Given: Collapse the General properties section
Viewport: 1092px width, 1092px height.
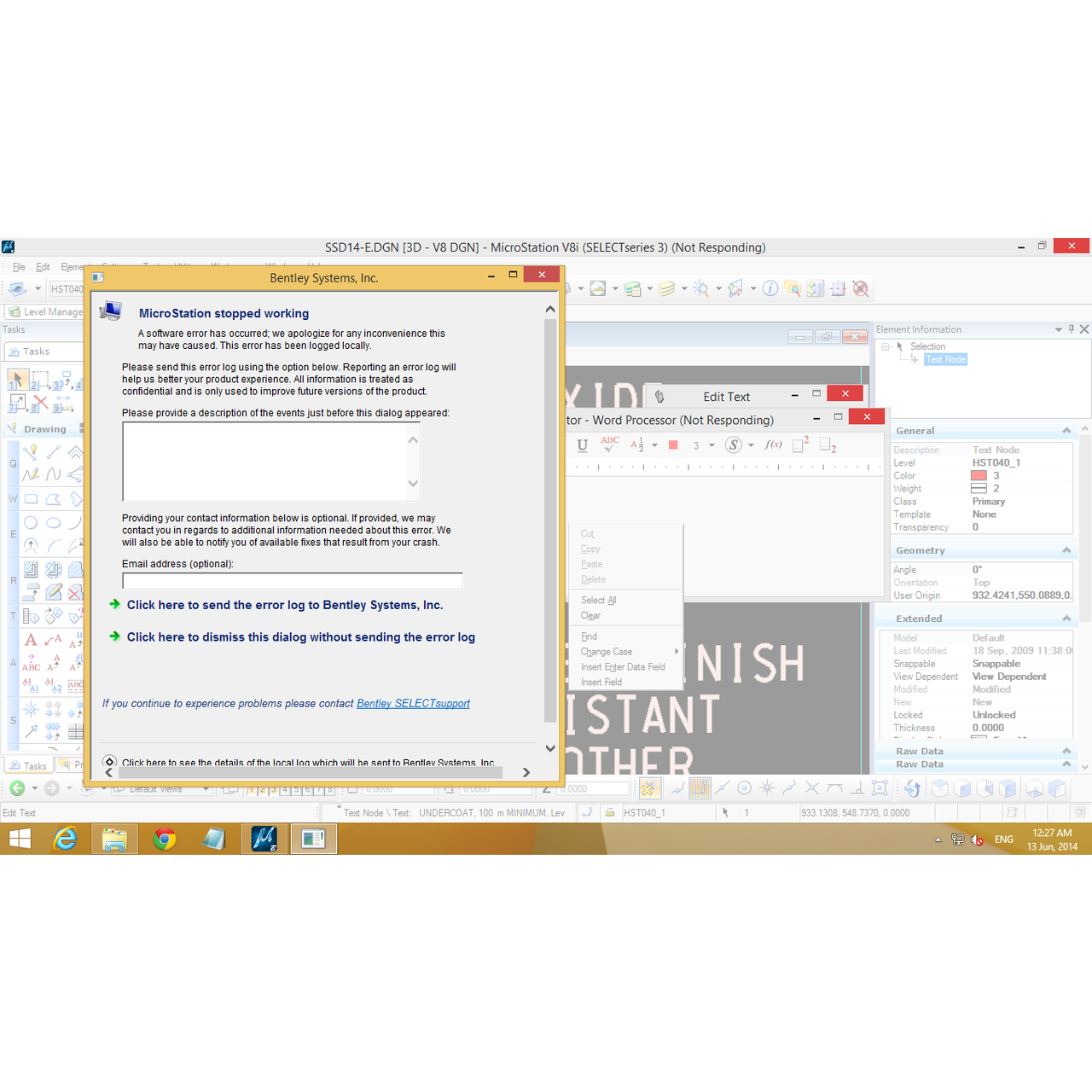Looking at the screenshot, I should (1066, 431).
